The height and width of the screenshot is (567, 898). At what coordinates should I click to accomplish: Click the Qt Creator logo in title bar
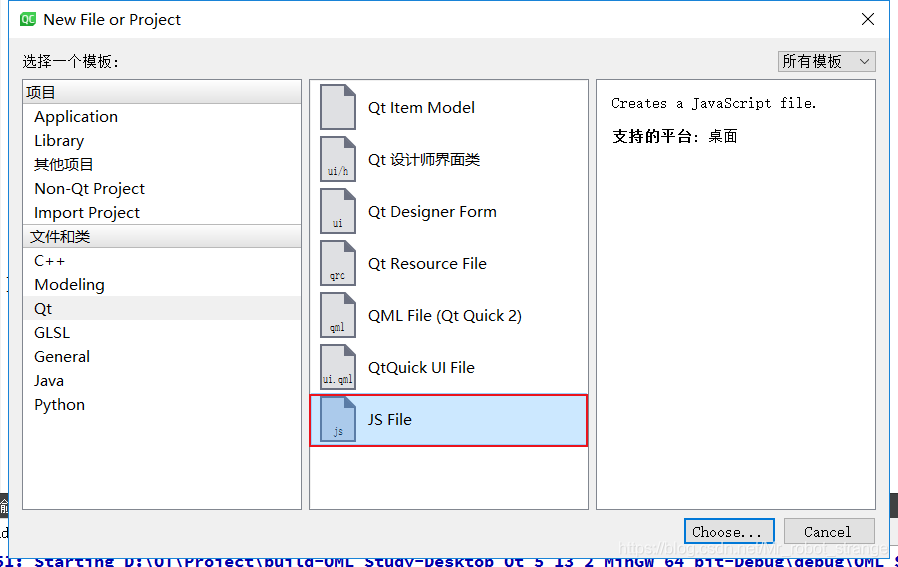pyautogui.click(x=28, y=19)
